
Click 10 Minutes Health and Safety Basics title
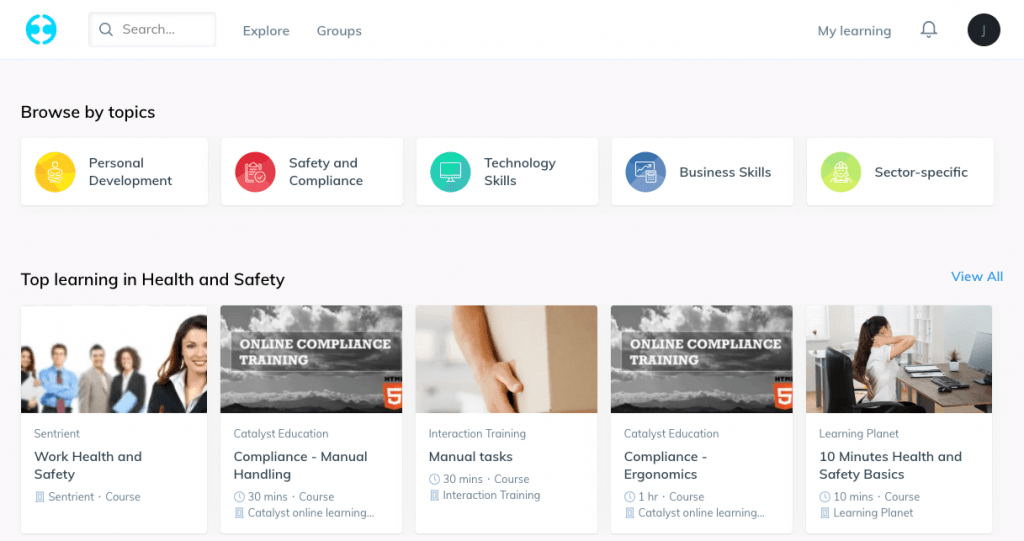pyautogui.click(x=890, y=465)
